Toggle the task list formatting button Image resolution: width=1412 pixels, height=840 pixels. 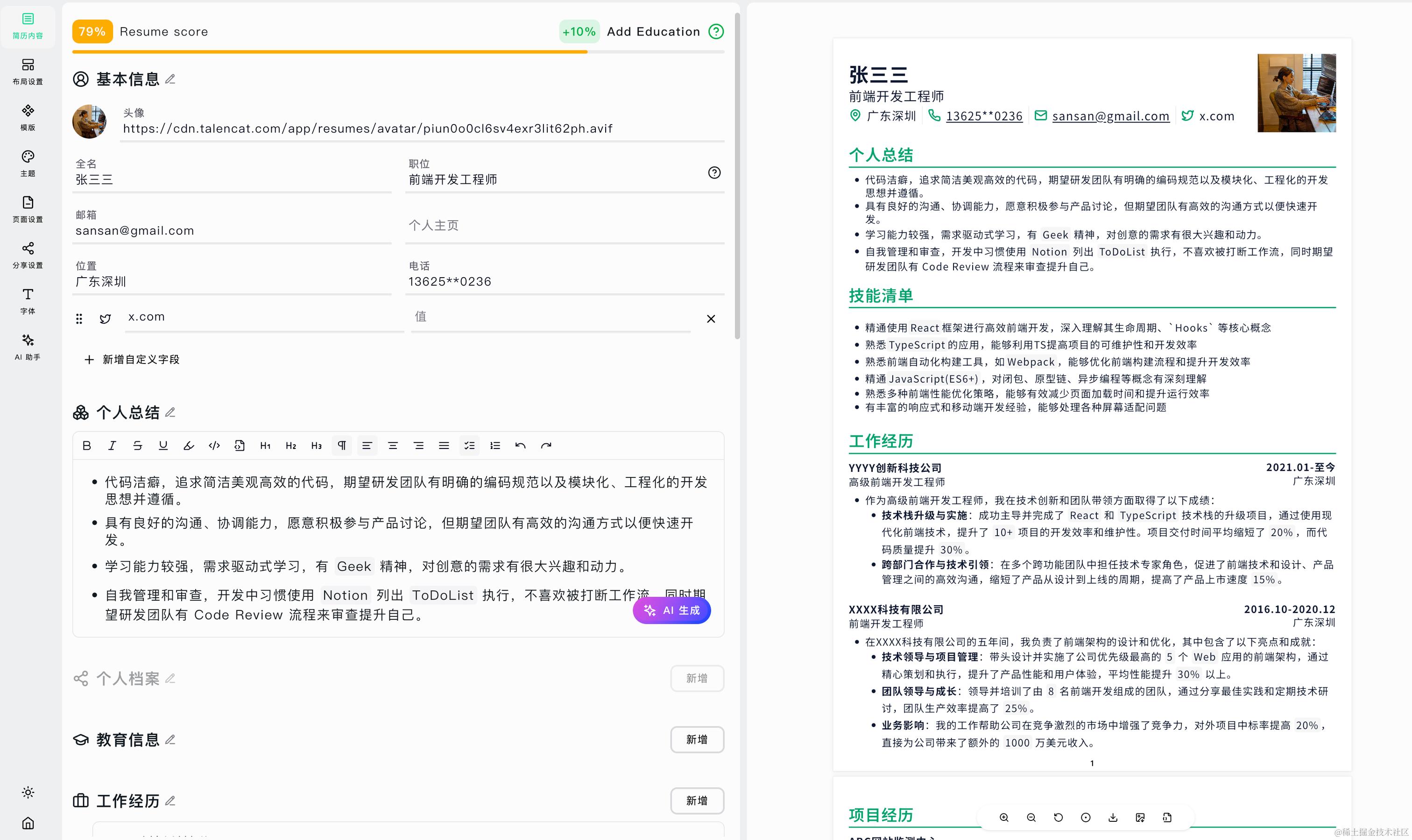pyautogui.click(x=470, y=446)
